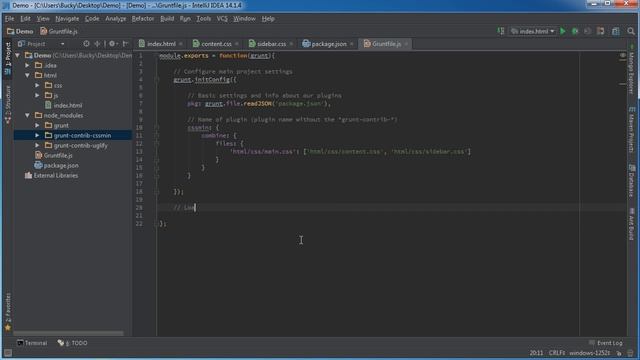Toggle tool window bars corner icon

pyautogui.click(x=8, y=353)
